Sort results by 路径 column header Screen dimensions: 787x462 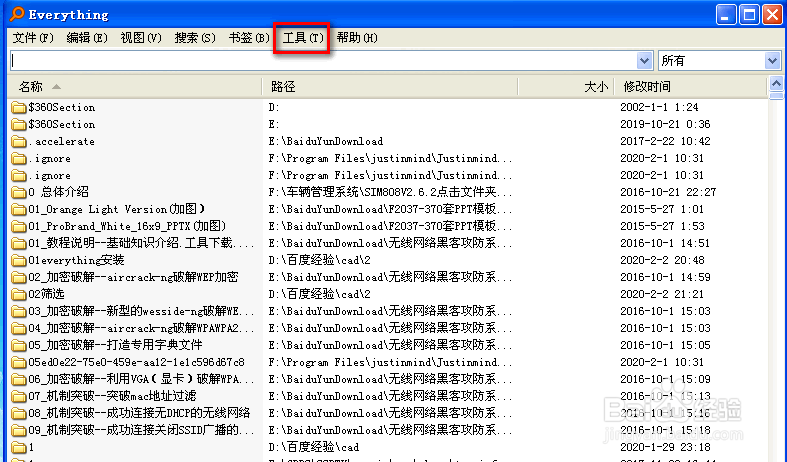[x=389, y=86]
